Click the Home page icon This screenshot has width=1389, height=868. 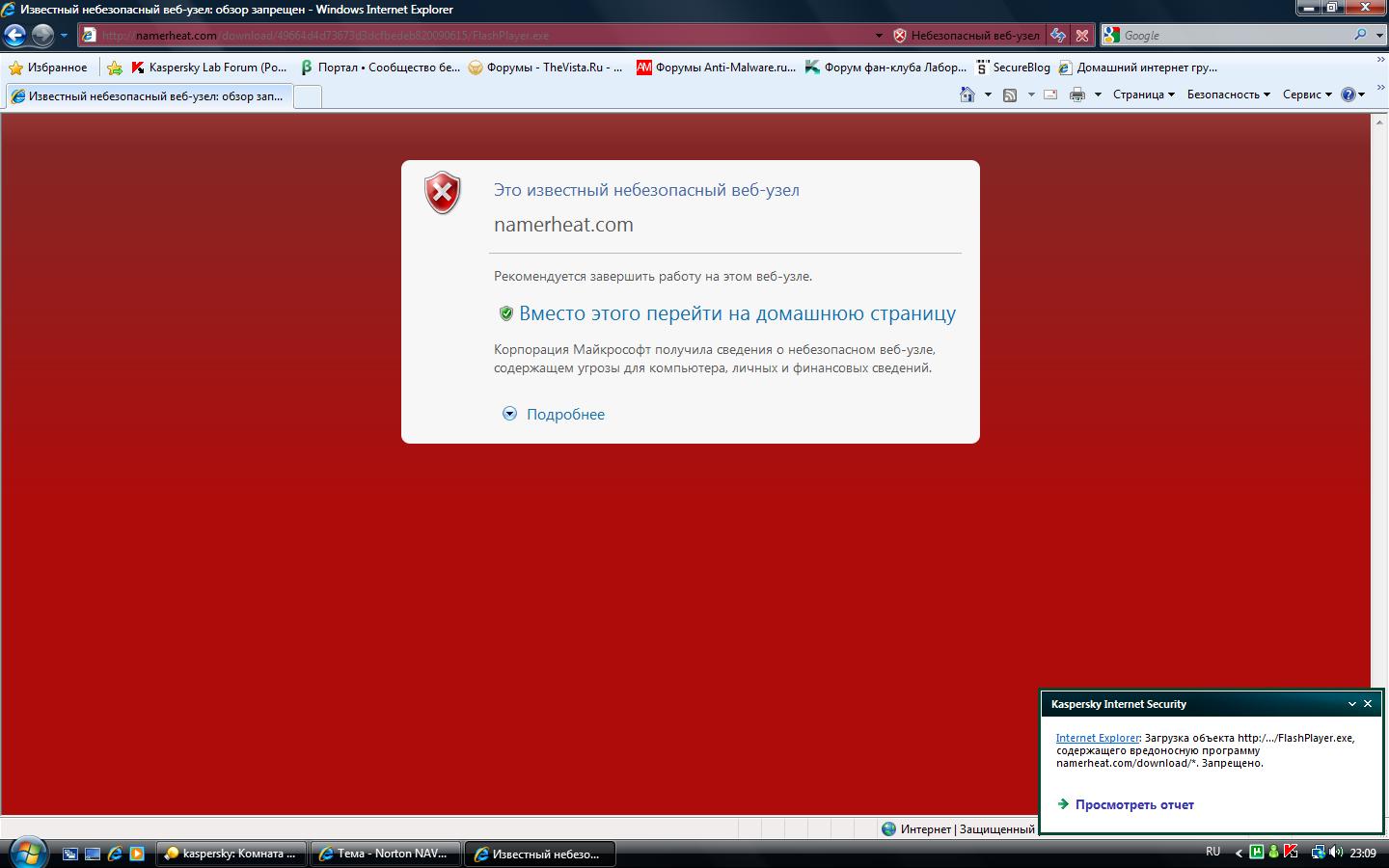[967, 95]
